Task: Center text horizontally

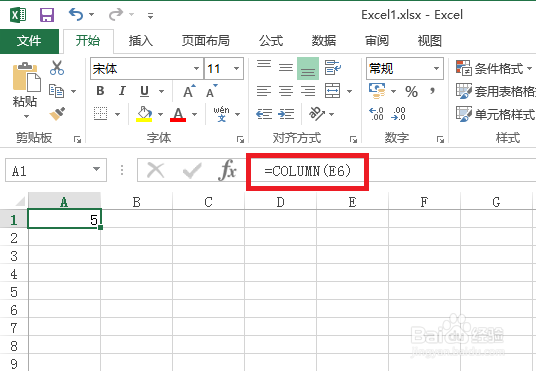Action: [286, 91]
